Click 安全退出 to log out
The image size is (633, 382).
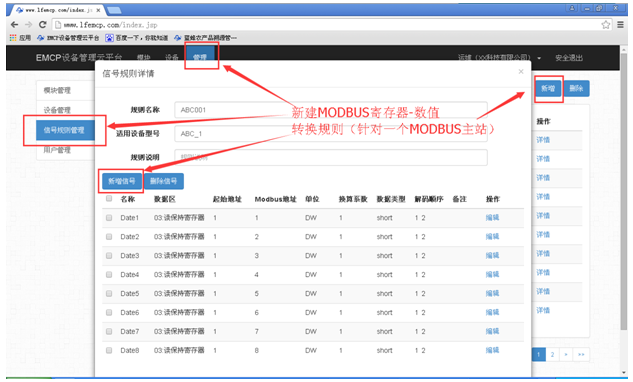[569, 58]
